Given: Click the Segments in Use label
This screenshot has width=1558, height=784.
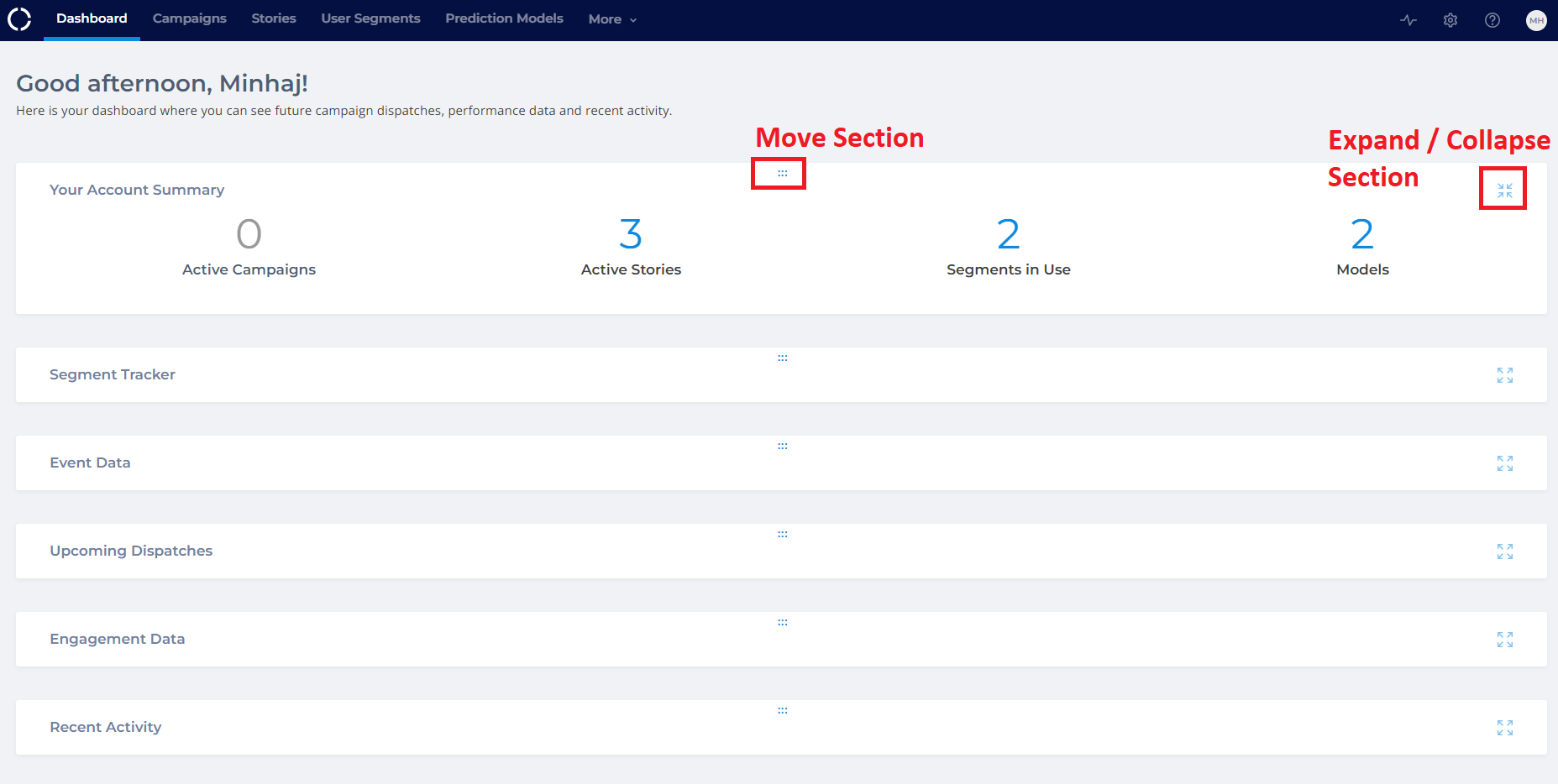Looking at the screenshot, I should (x=1009, y=269).
